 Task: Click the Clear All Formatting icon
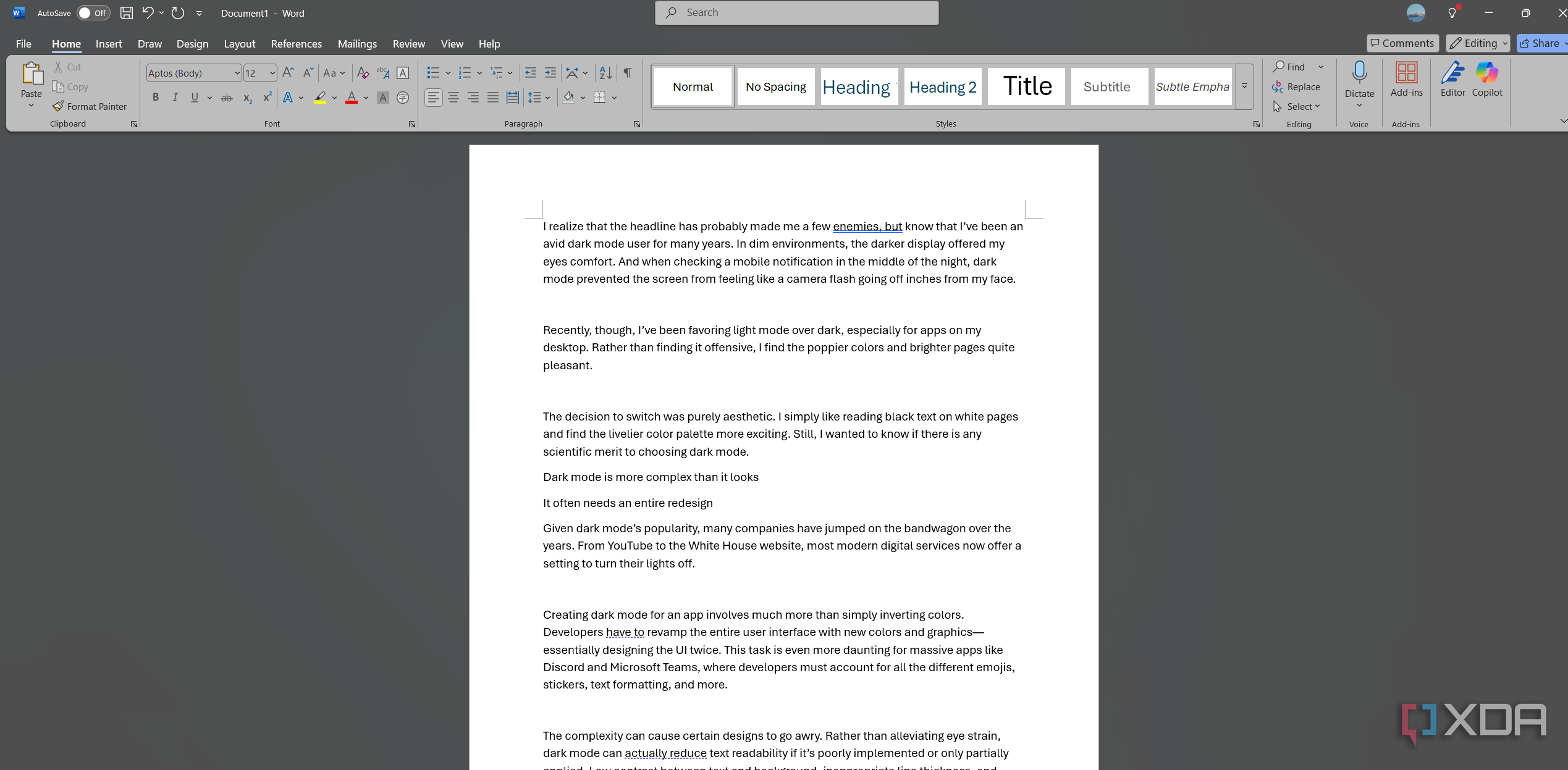pos(363,73)
